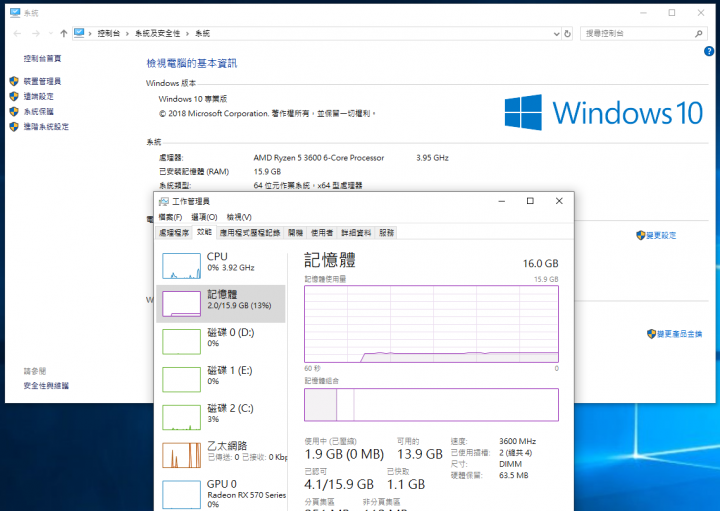Switch to the 開機 tab
This screenshot has width=720, height=511.
295,233
